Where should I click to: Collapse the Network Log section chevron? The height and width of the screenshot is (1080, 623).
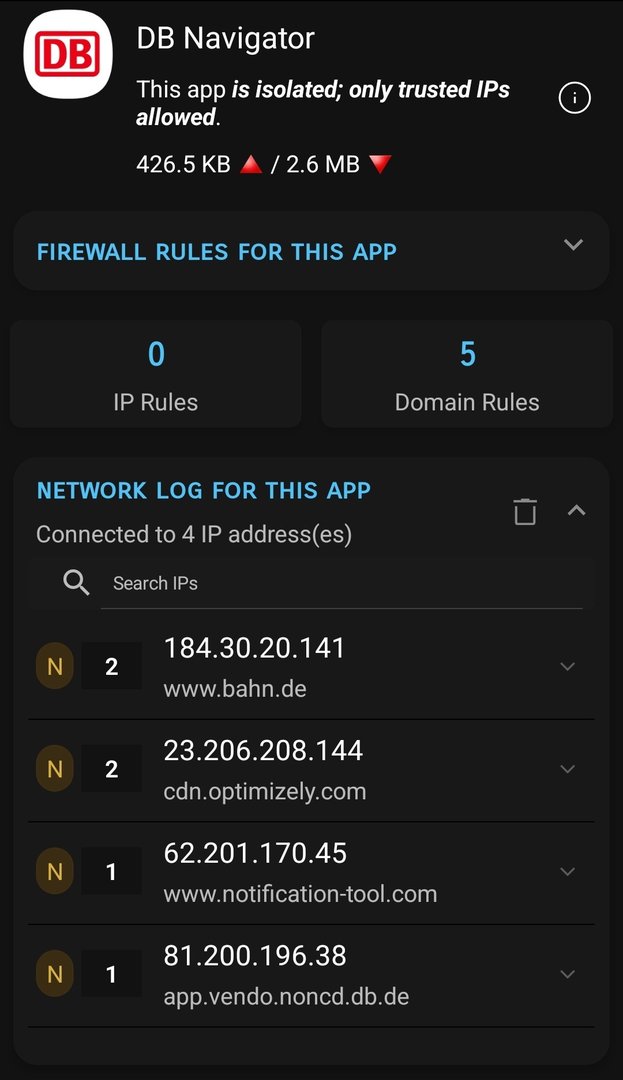(576, 510)
